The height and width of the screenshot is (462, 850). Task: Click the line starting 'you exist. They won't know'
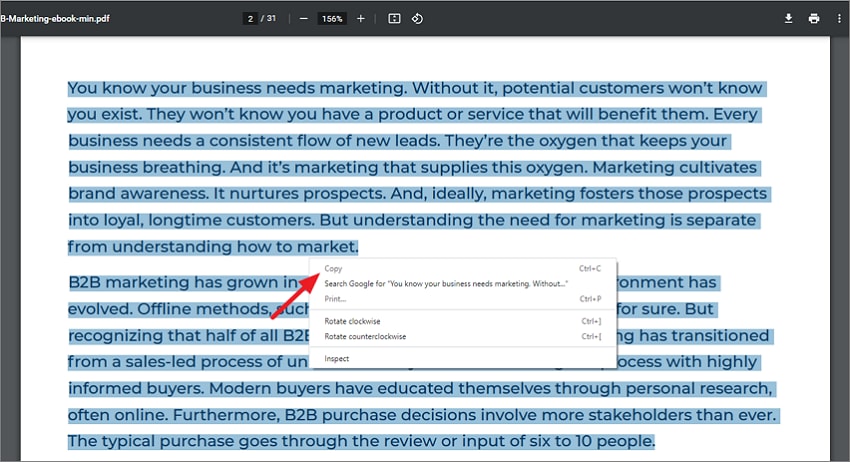pos(413,114)
